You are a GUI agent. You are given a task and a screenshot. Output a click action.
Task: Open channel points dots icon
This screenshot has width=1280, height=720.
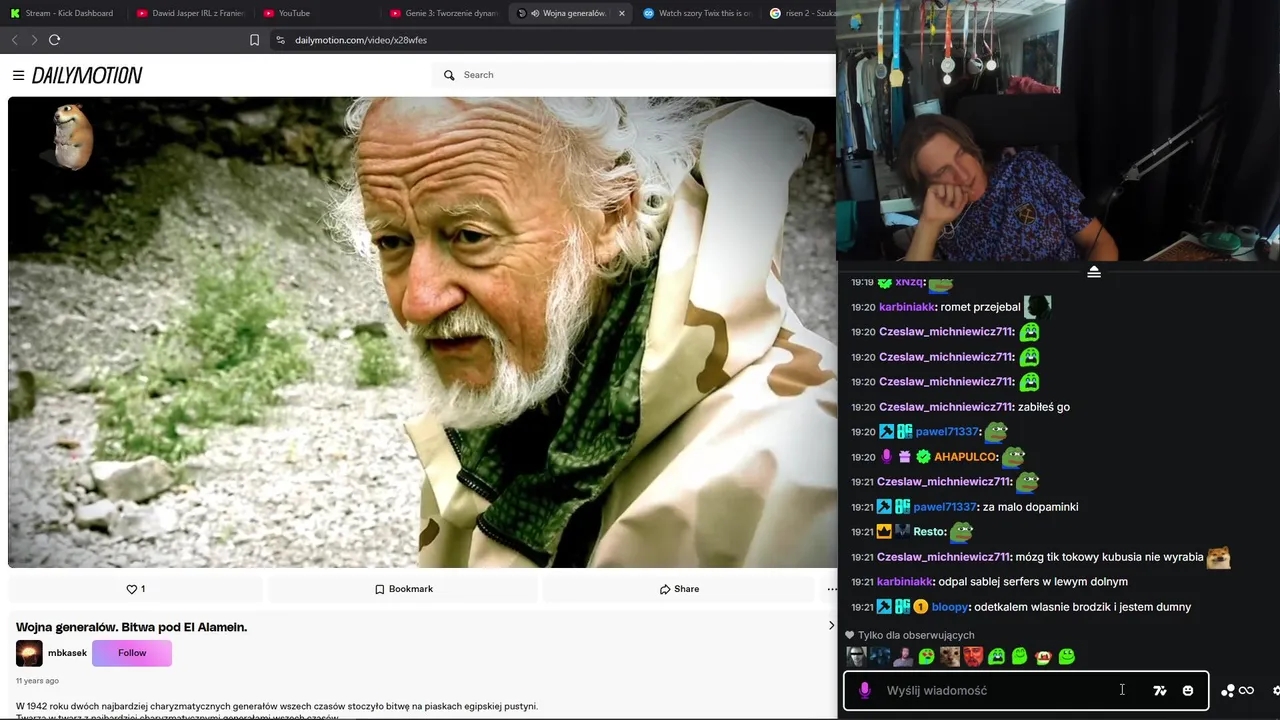[x=1227, y=690]
